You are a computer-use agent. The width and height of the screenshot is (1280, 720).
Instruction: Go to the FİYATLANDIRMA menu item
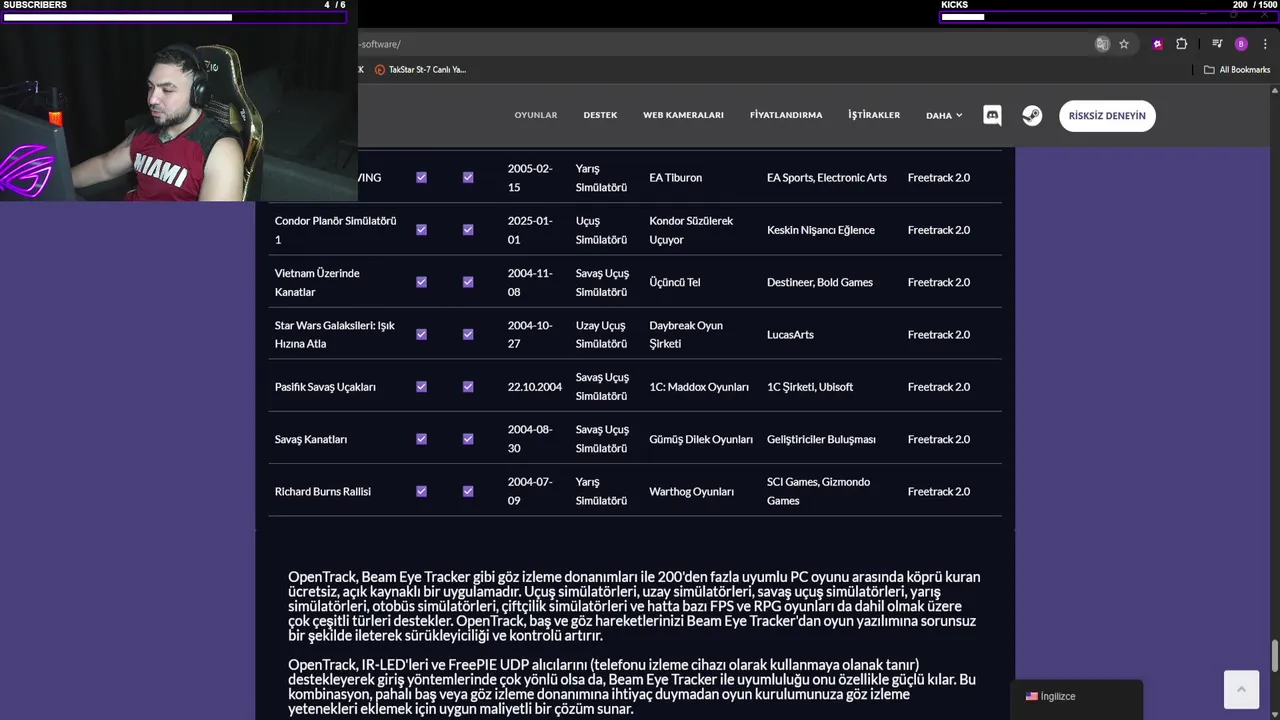tap(786, 115)
